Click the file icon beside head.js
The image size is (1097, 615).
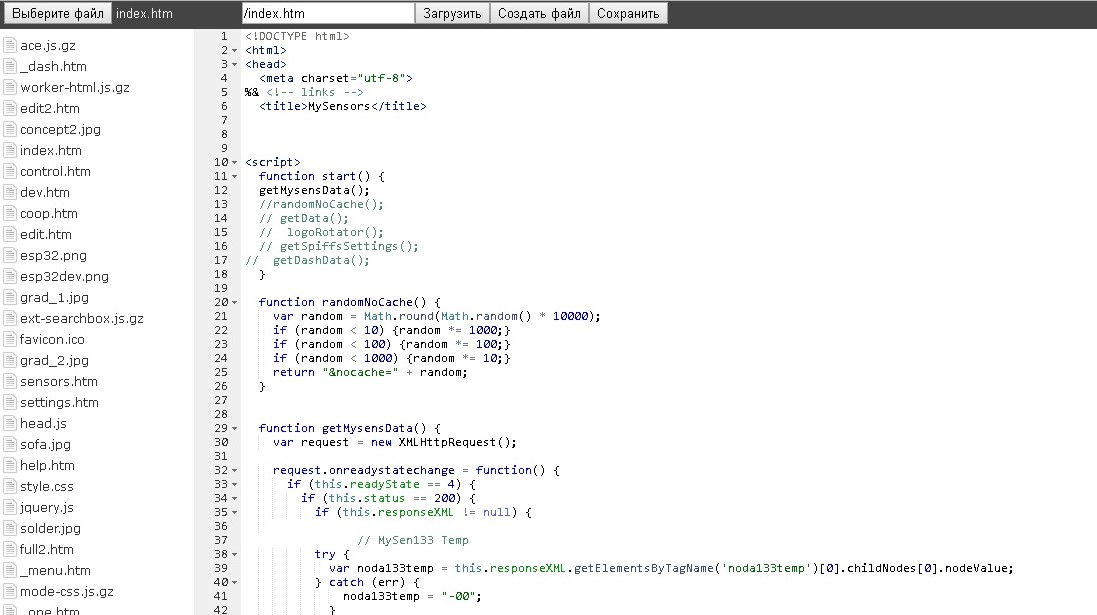tap(10, 423)
